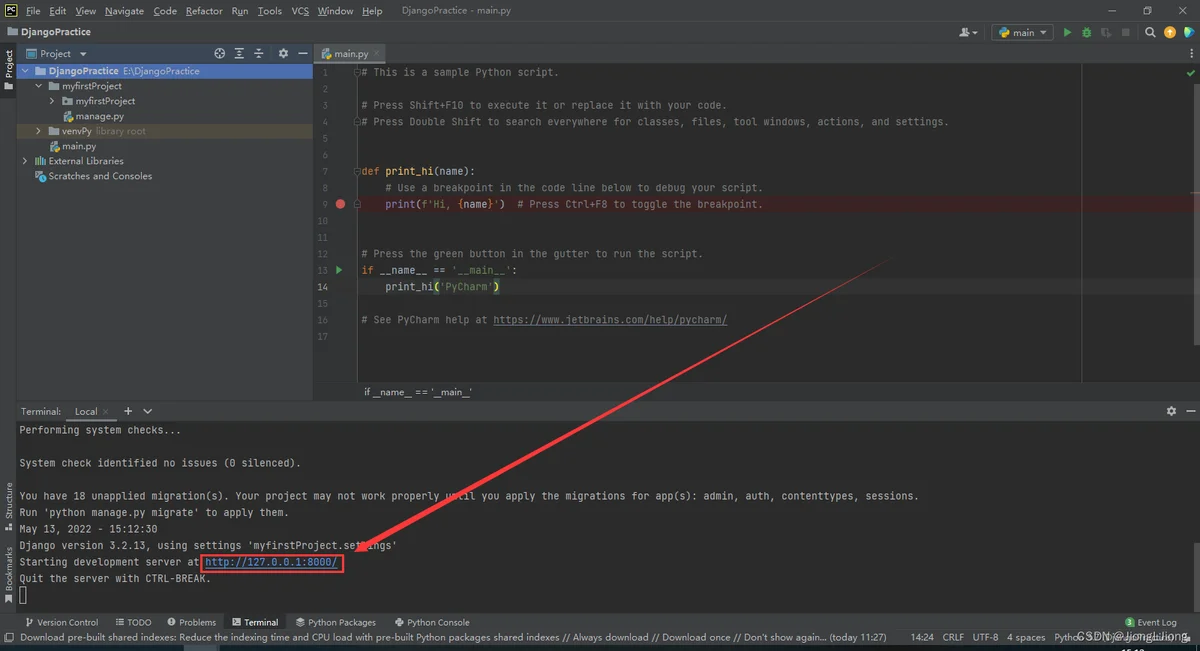Open the File menu
Image resolution: width=1200 pixels, height=651 pixels.
pos(33,11)
